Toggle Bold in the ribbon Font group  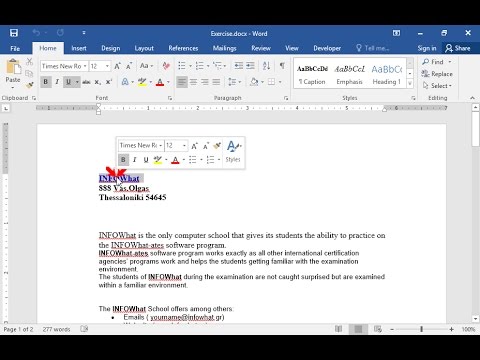(46, 82)
